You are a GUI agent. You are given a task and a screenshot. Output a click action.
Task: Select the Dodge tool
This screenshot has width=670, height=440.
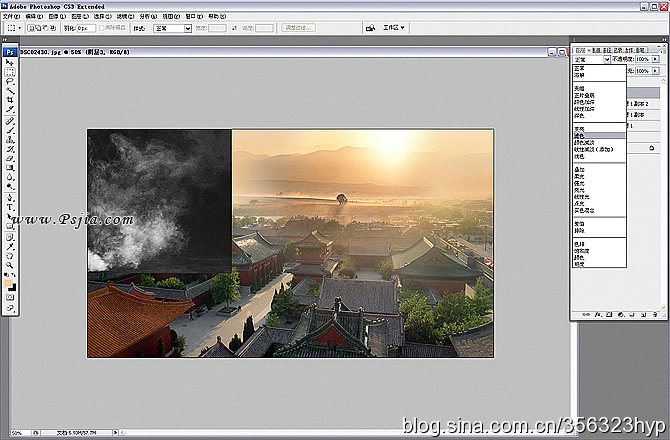click(10, 187)
